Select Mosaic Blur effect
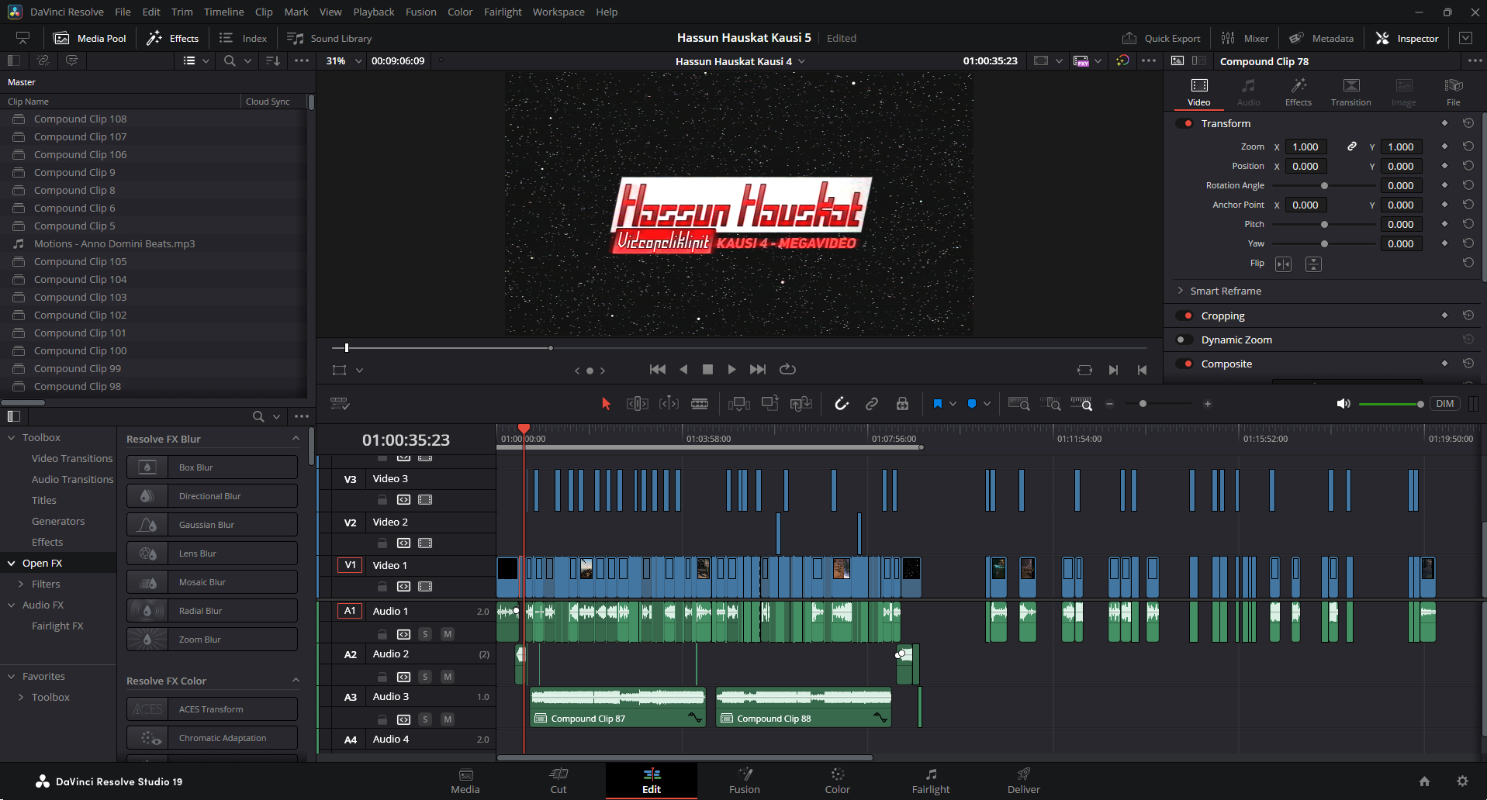 [212, 582]
